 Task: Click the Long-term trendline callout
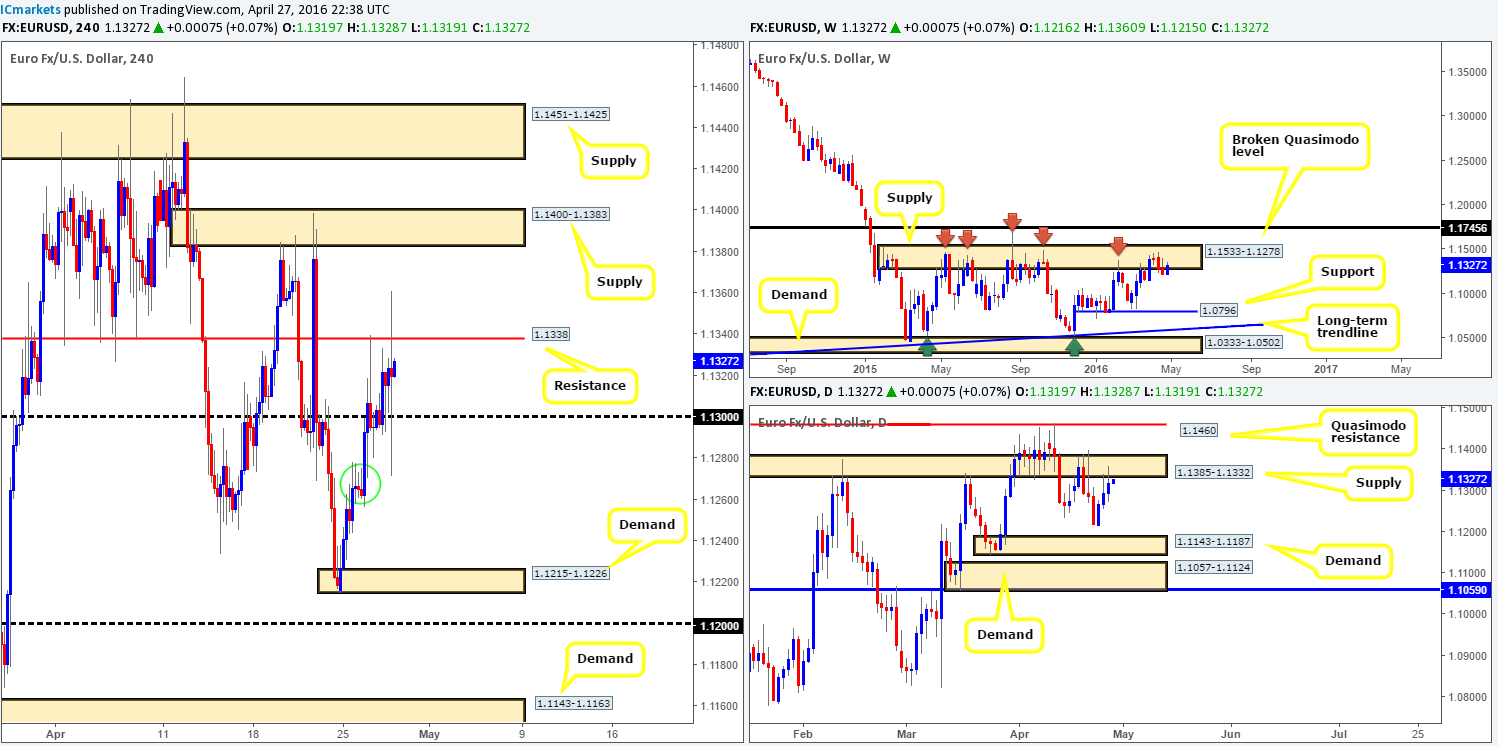pyautogui.click(x=1352, y=324)
